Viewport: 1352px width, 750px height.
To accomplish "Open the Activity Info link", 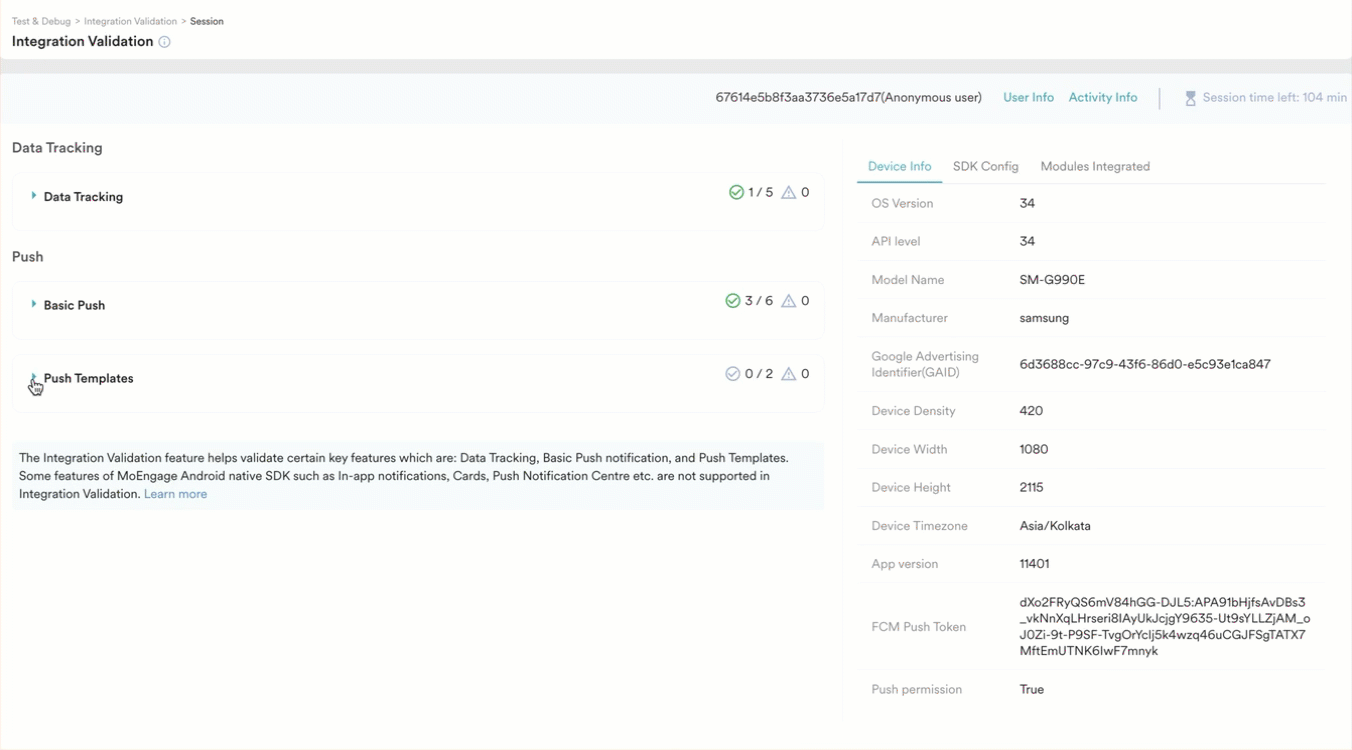I will coord(1102,98).
